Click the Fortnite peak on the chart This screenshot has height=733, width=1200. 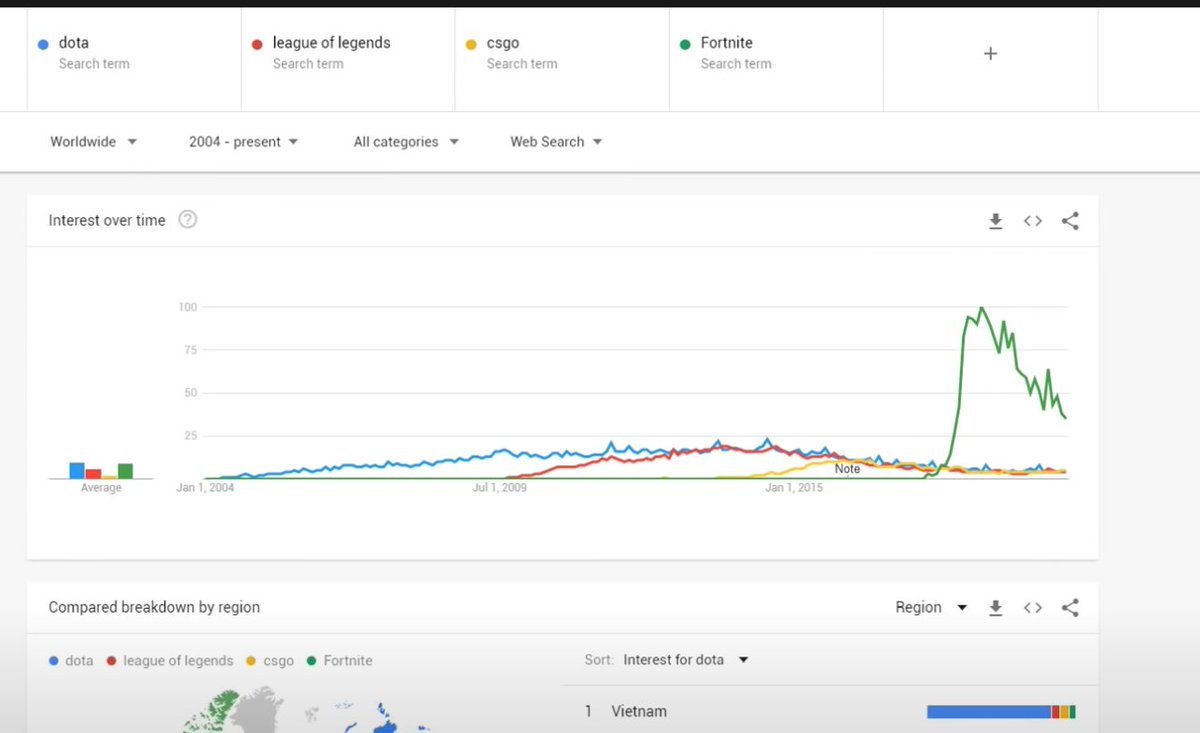pos(981,308)
